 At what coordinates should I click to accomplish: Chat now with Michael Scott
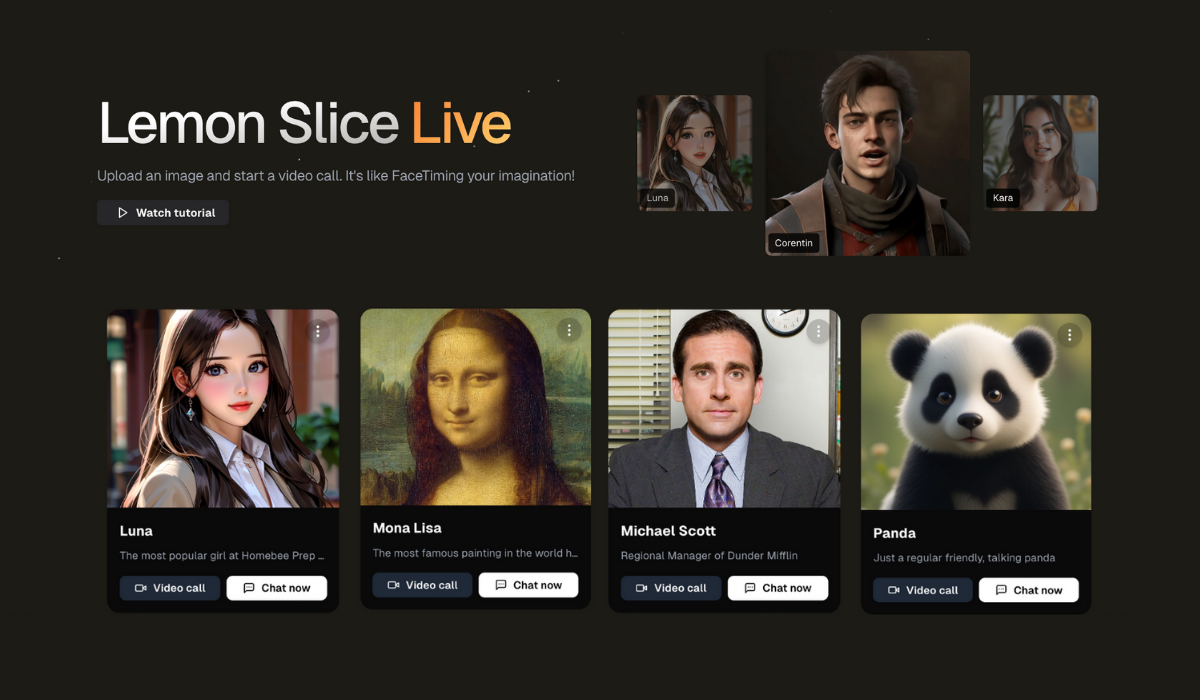(x=777, y=588)
